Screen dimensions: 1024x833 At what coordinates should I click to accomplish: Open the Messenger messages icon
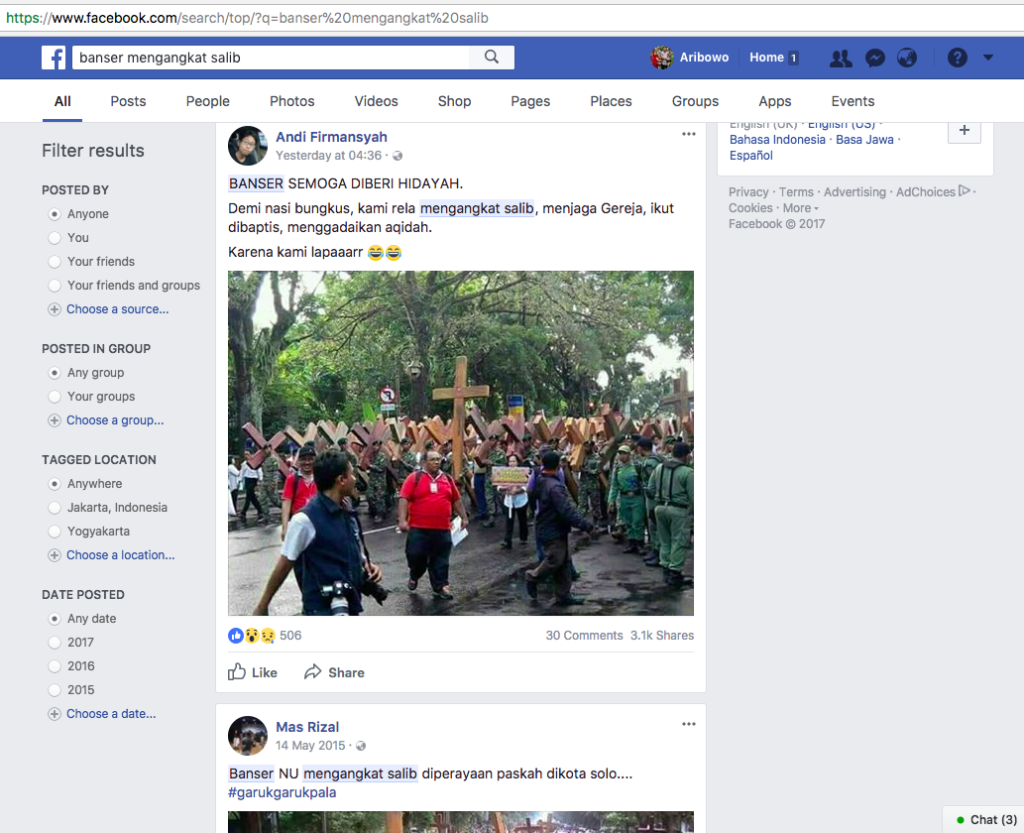(x=874, y=58)
